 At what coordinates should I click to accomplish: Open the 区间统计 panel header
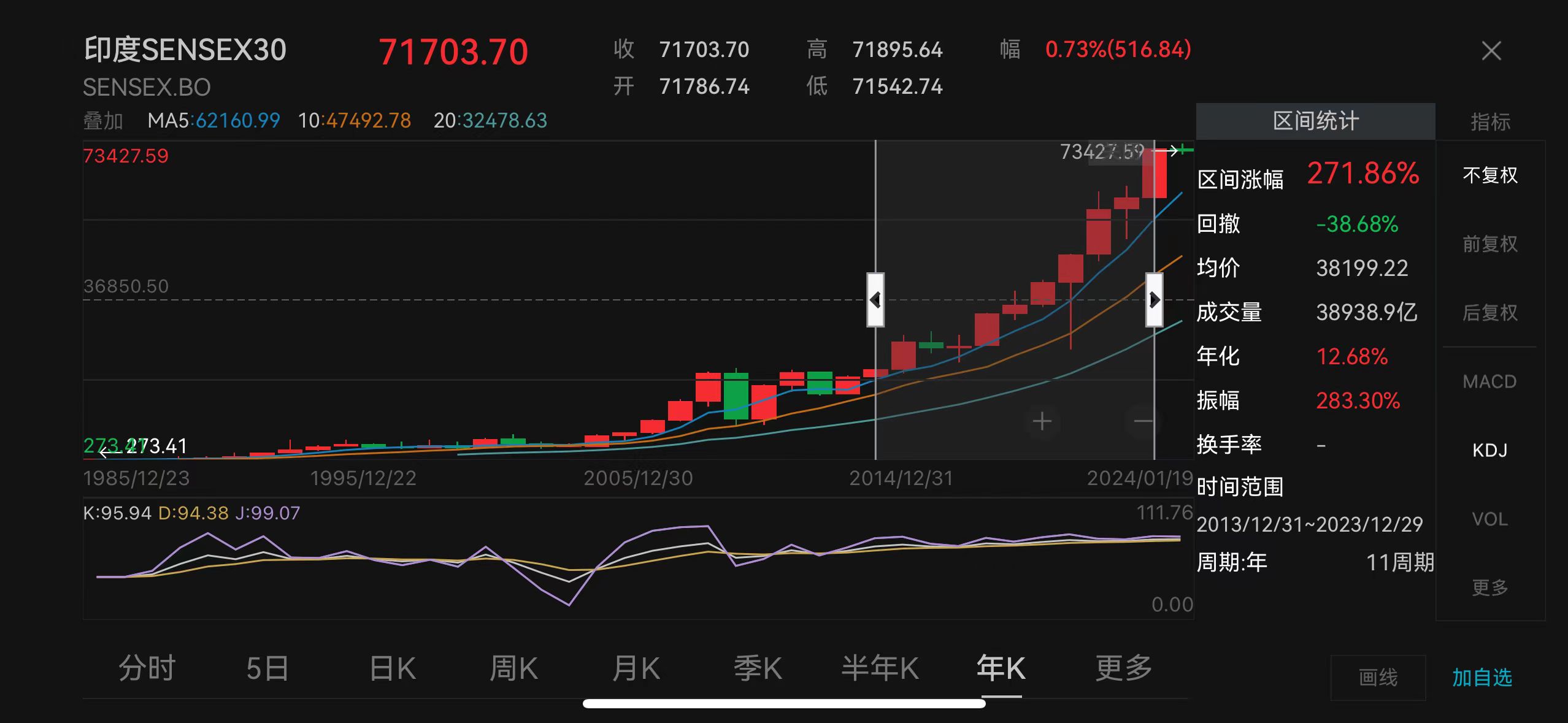click(1315, 121)
